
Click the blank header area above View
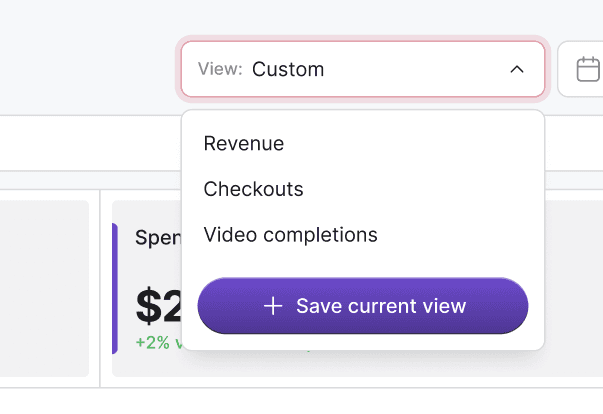click(x=302, y=17)
